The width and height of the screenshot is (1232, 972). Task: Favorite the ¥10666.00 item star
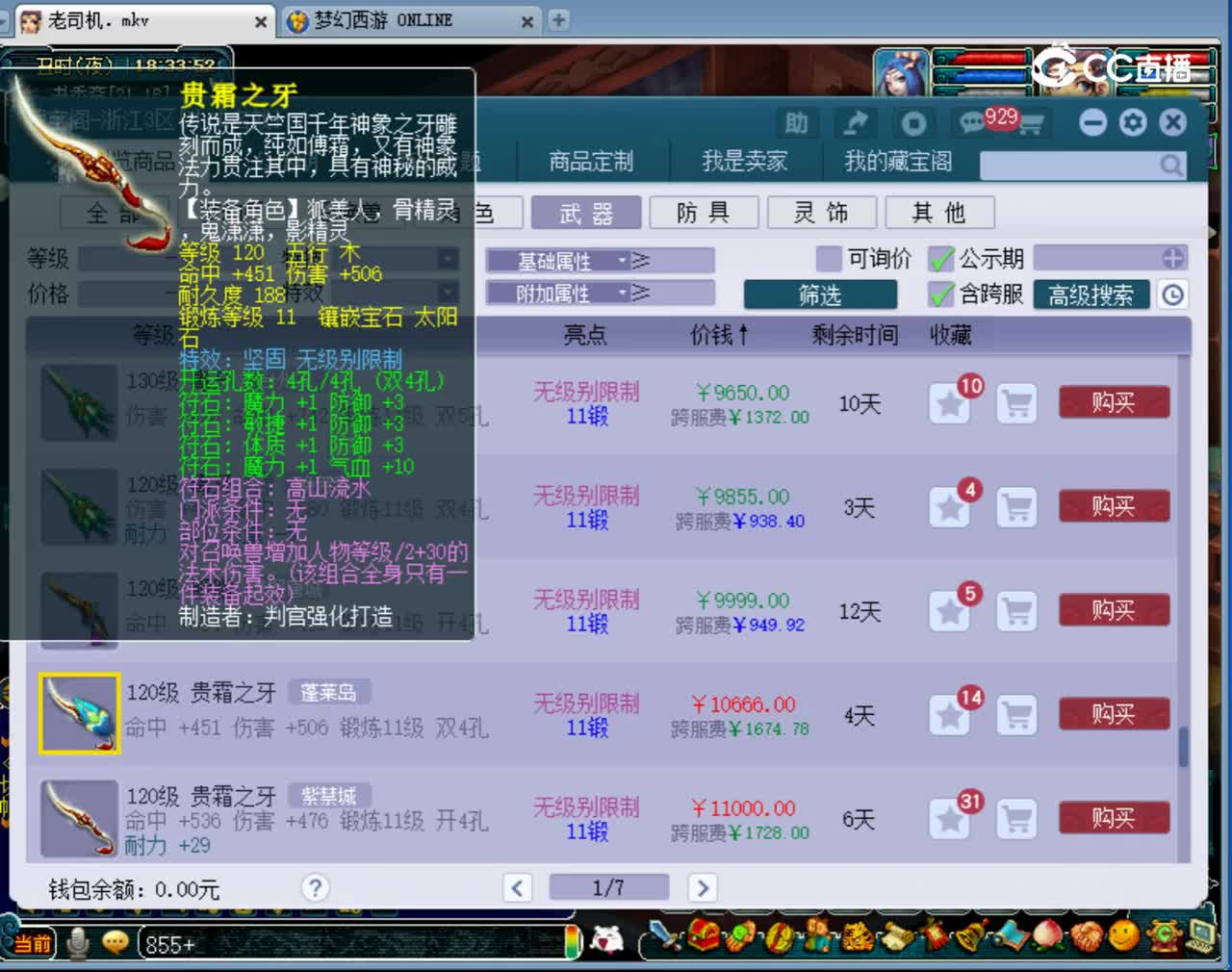coord(950,715)
